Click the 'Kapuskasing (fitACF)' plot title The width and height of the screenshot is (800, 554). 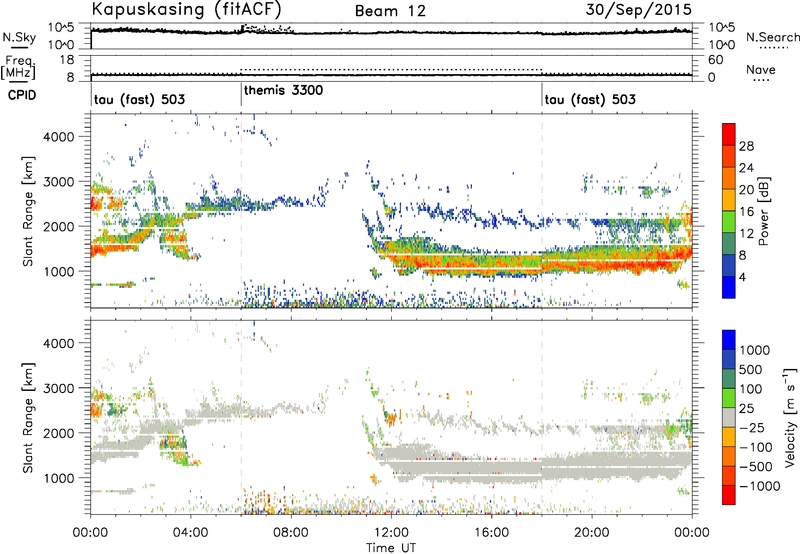click(186, 9)
